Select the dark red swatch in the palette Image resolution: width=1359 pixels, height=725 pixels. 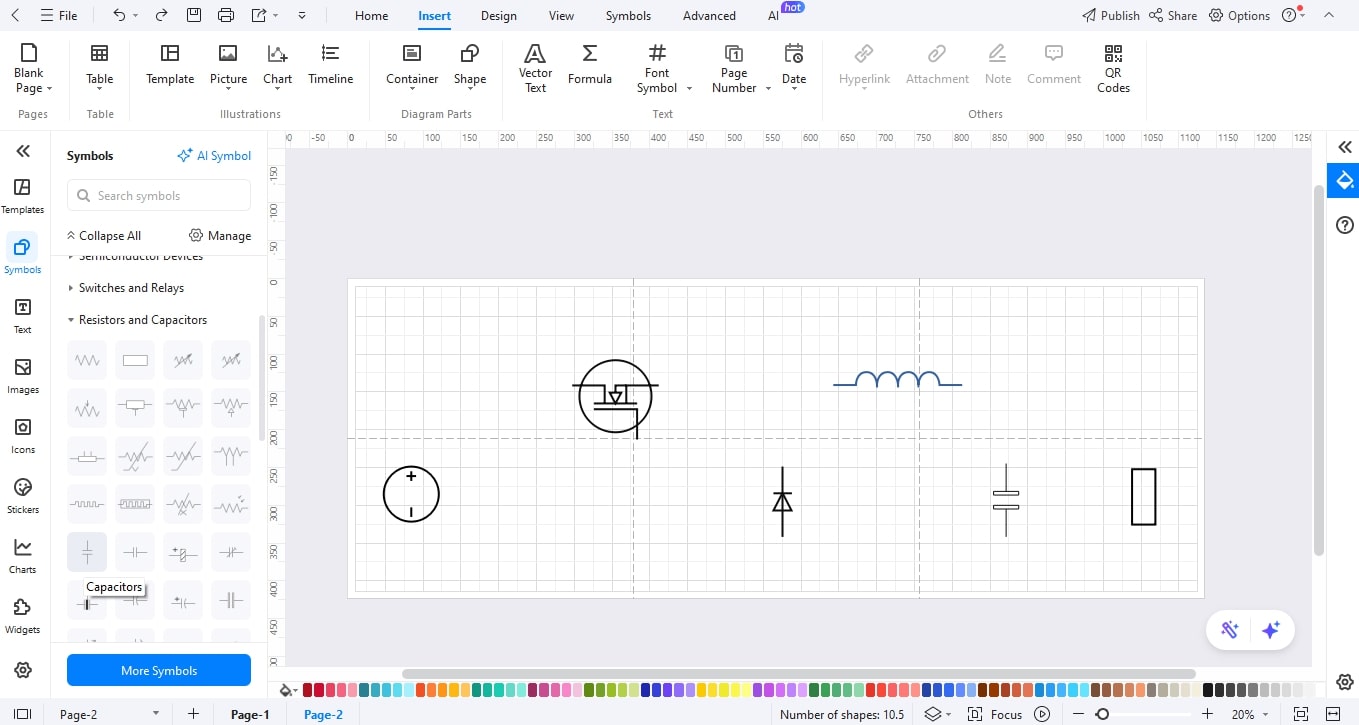(308, 690)
